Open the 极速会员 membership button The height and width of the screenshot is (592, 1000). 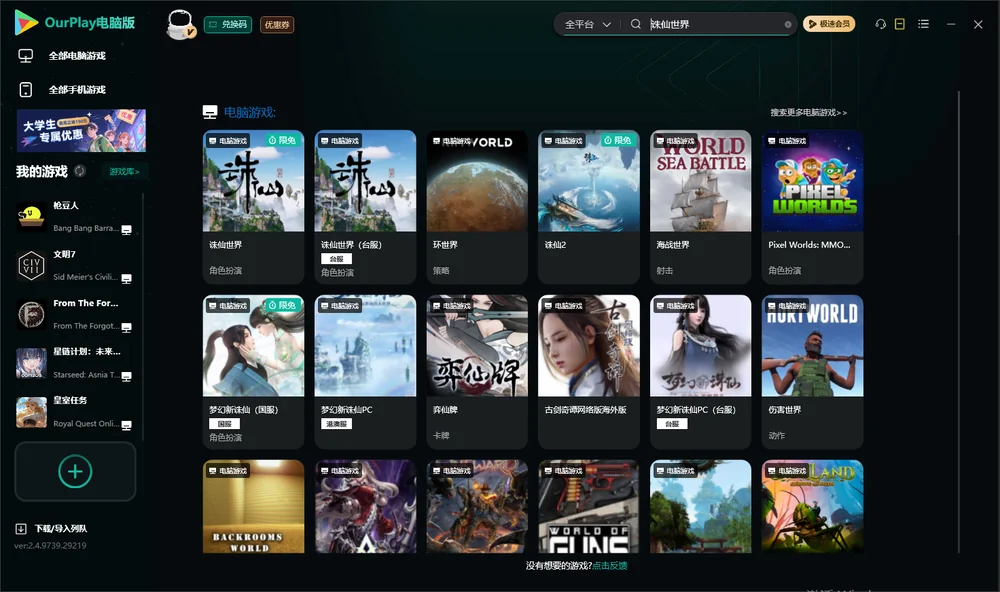click(x=829, y=24)
